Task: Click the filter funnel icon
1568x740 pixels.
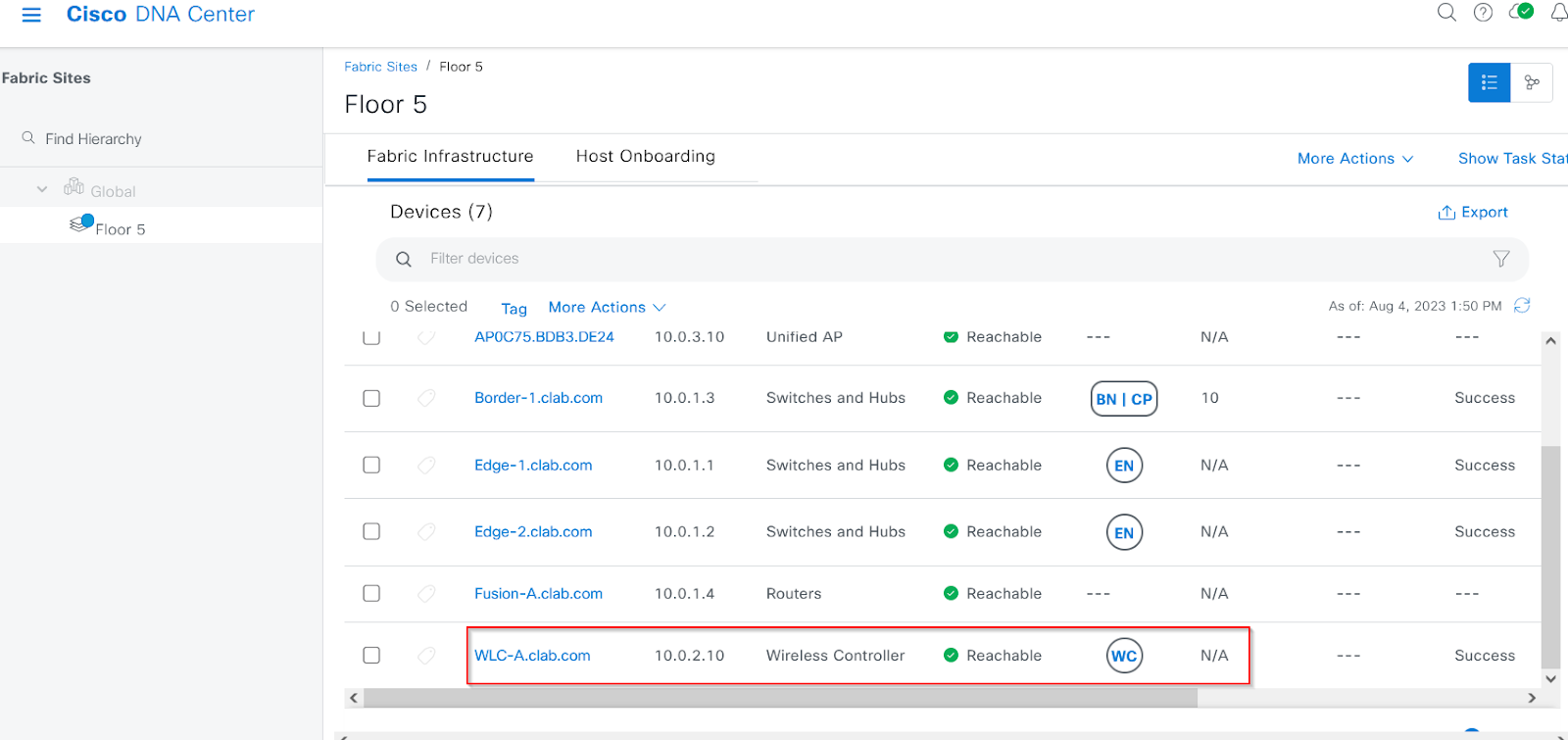Action: 1501,259
